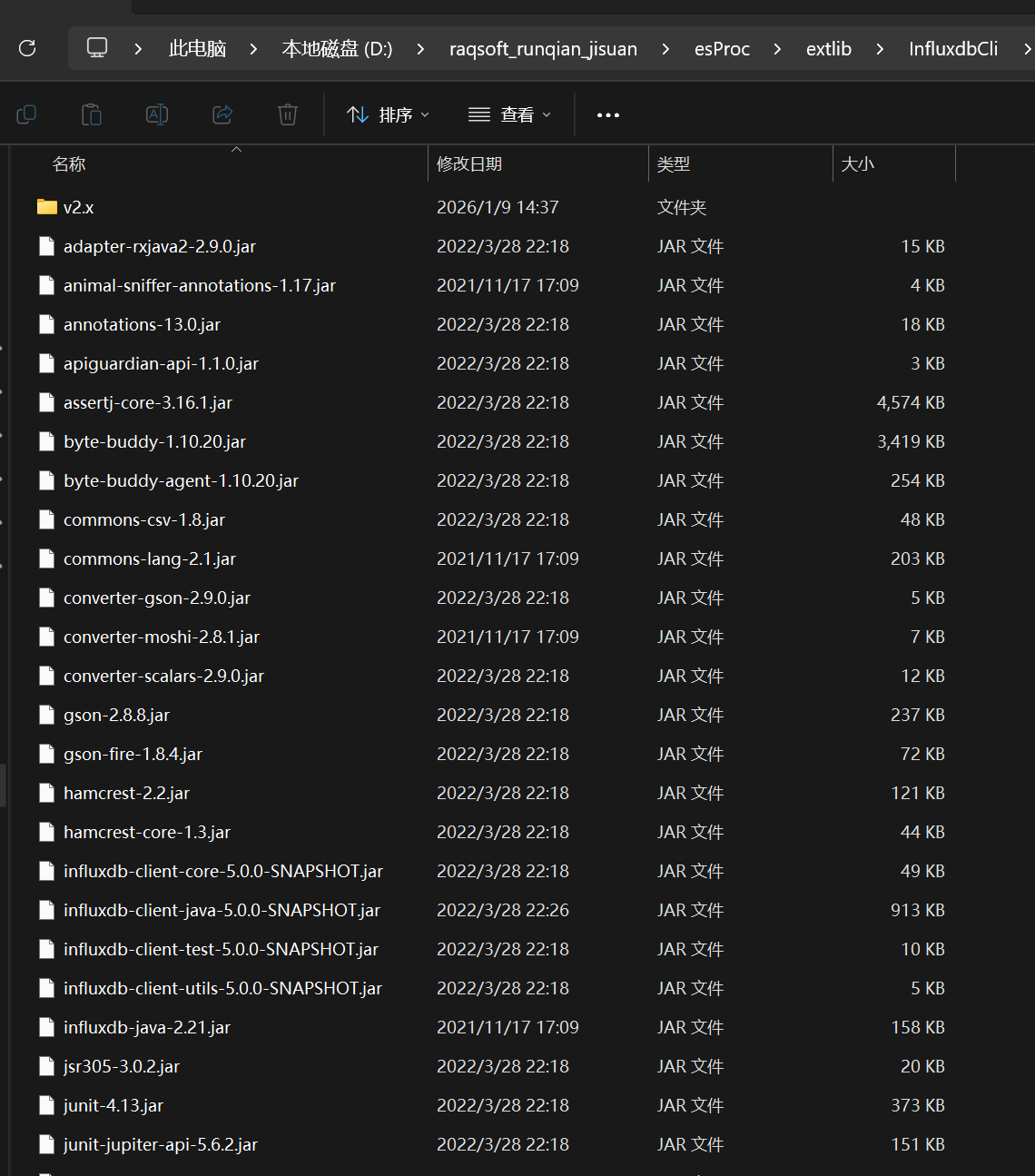This screenshot has height=1176, width=1035.
Task: Open the three-dots more options menu
Action: pos(607,115)
